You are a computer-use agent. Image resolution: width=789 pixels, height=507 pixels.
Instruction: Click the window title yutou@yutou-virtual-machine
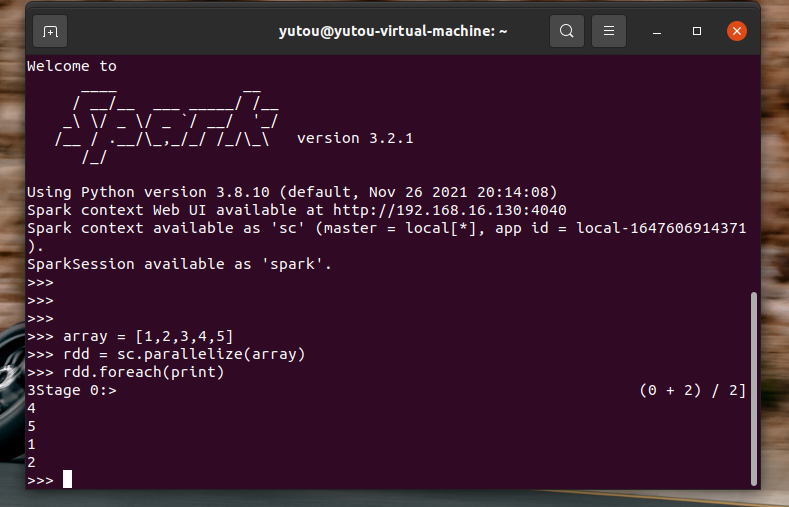point(393,31)
